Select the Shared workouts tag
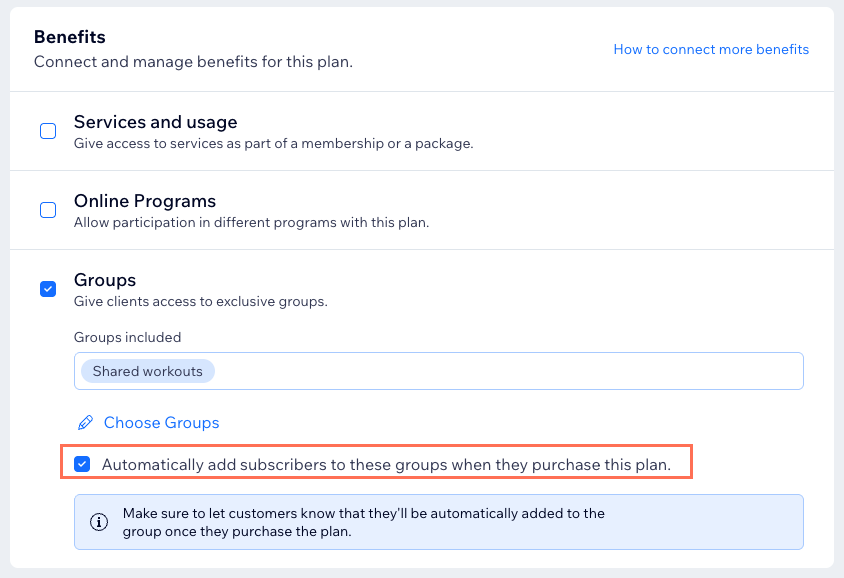 click(x=147, y=371)
